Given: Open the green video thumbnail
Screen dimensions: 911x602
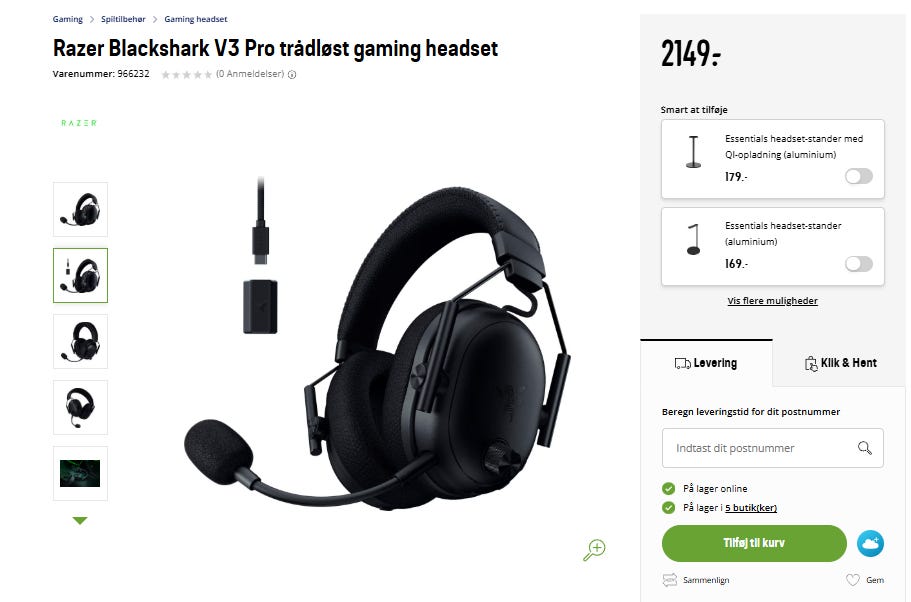Looking at the screenshot, I should [x=80, y=473].
